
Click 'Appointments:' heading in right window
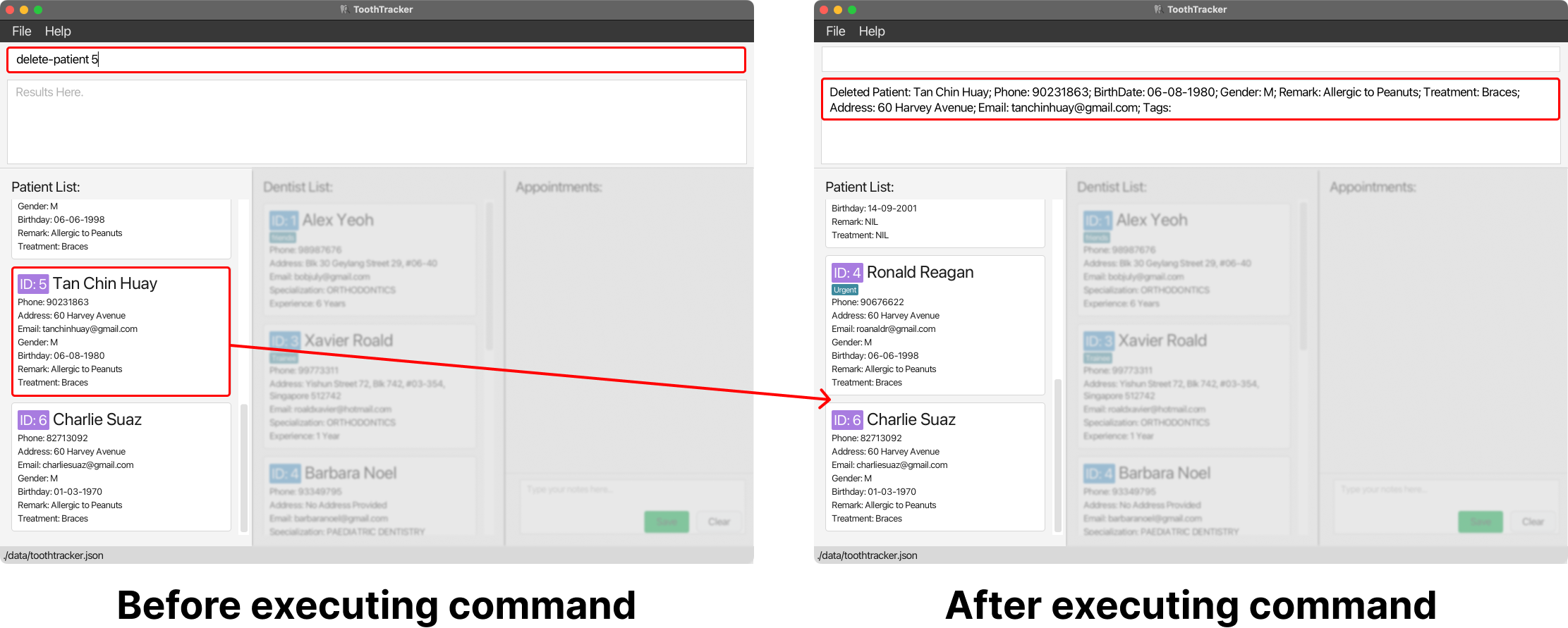1373,187
